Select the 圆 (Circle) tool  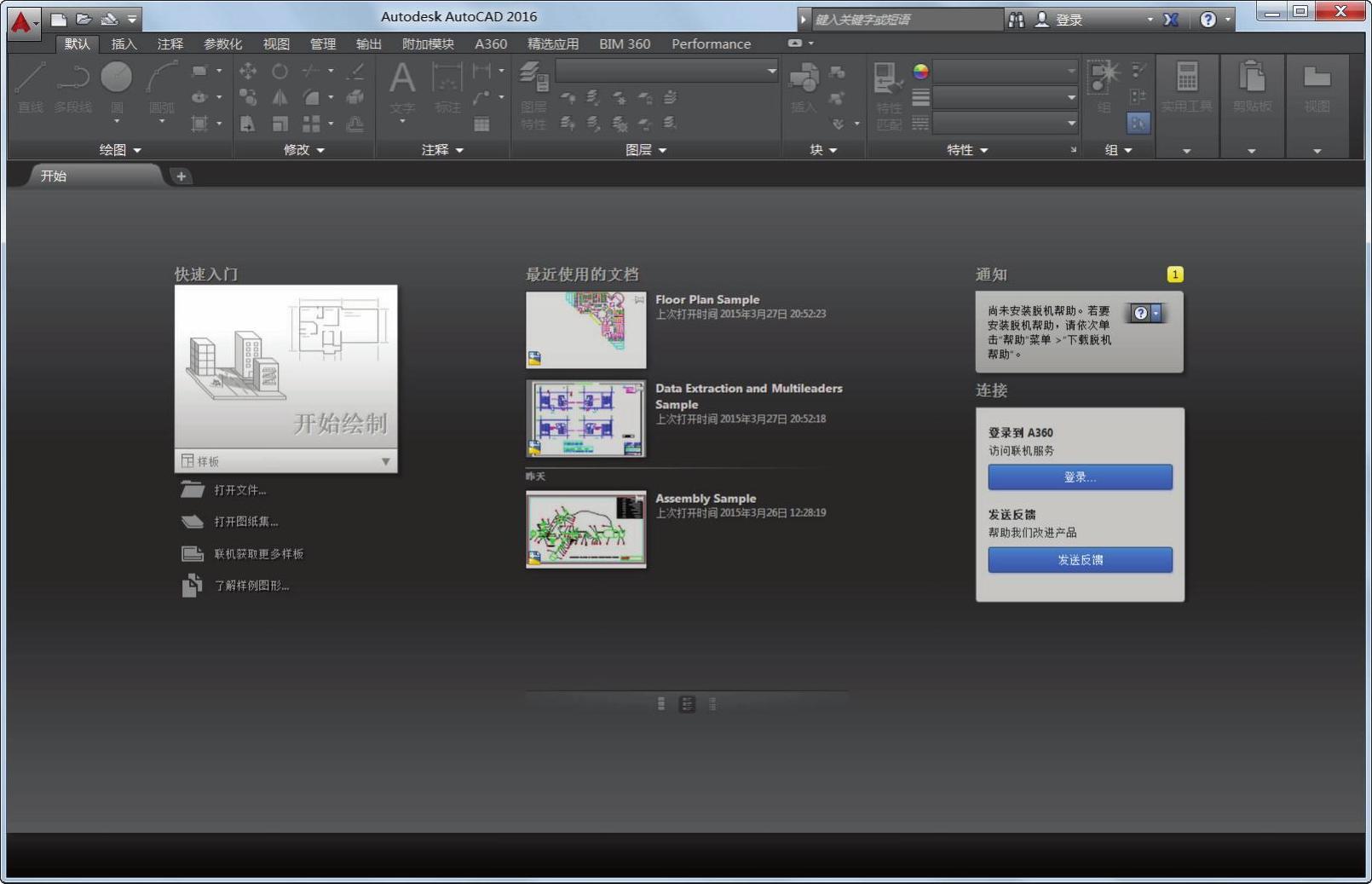[x=117, y=90]
